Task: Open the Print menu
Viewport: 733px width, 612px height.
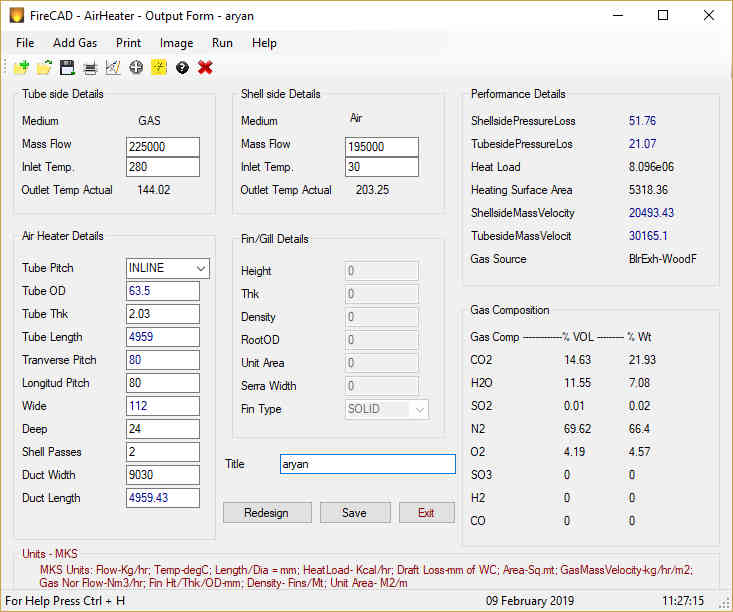Action: coord(128,43)
